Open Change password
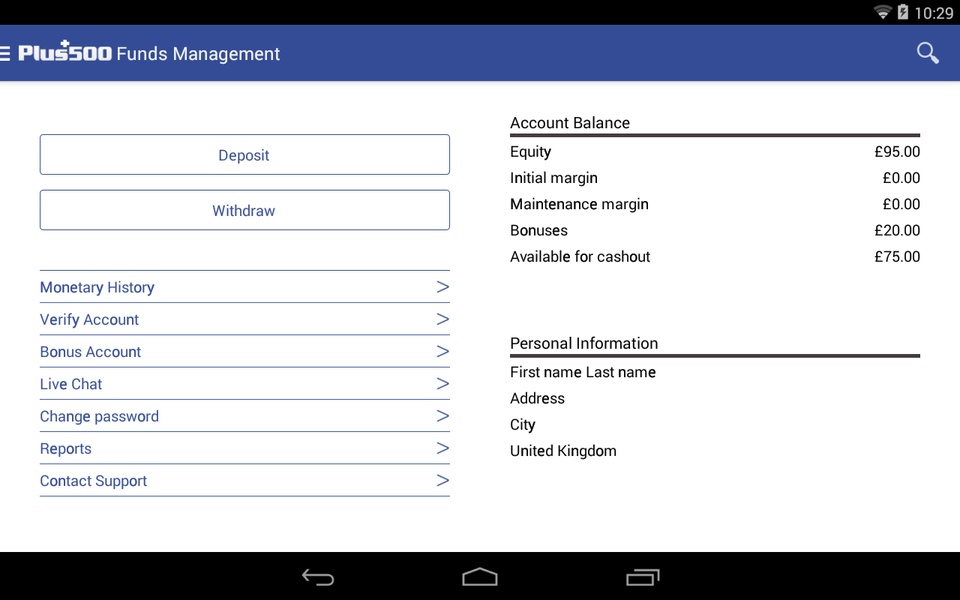This screenshot has height=600, width=960. pyautogui.click(x=245, y=416)
